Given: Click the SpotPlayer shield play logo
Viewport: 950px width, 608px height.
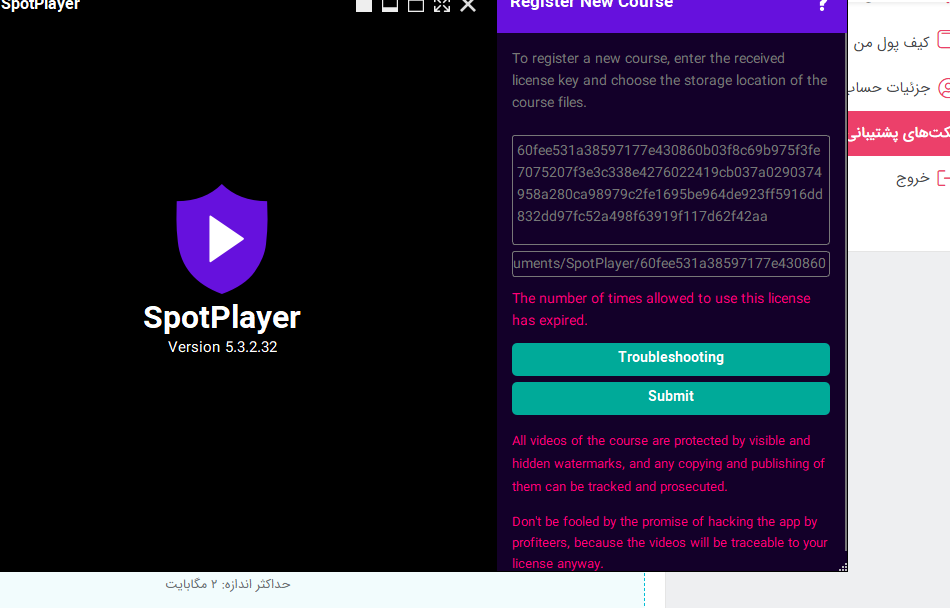Looking at the screenshot, I should coord(222,238).
